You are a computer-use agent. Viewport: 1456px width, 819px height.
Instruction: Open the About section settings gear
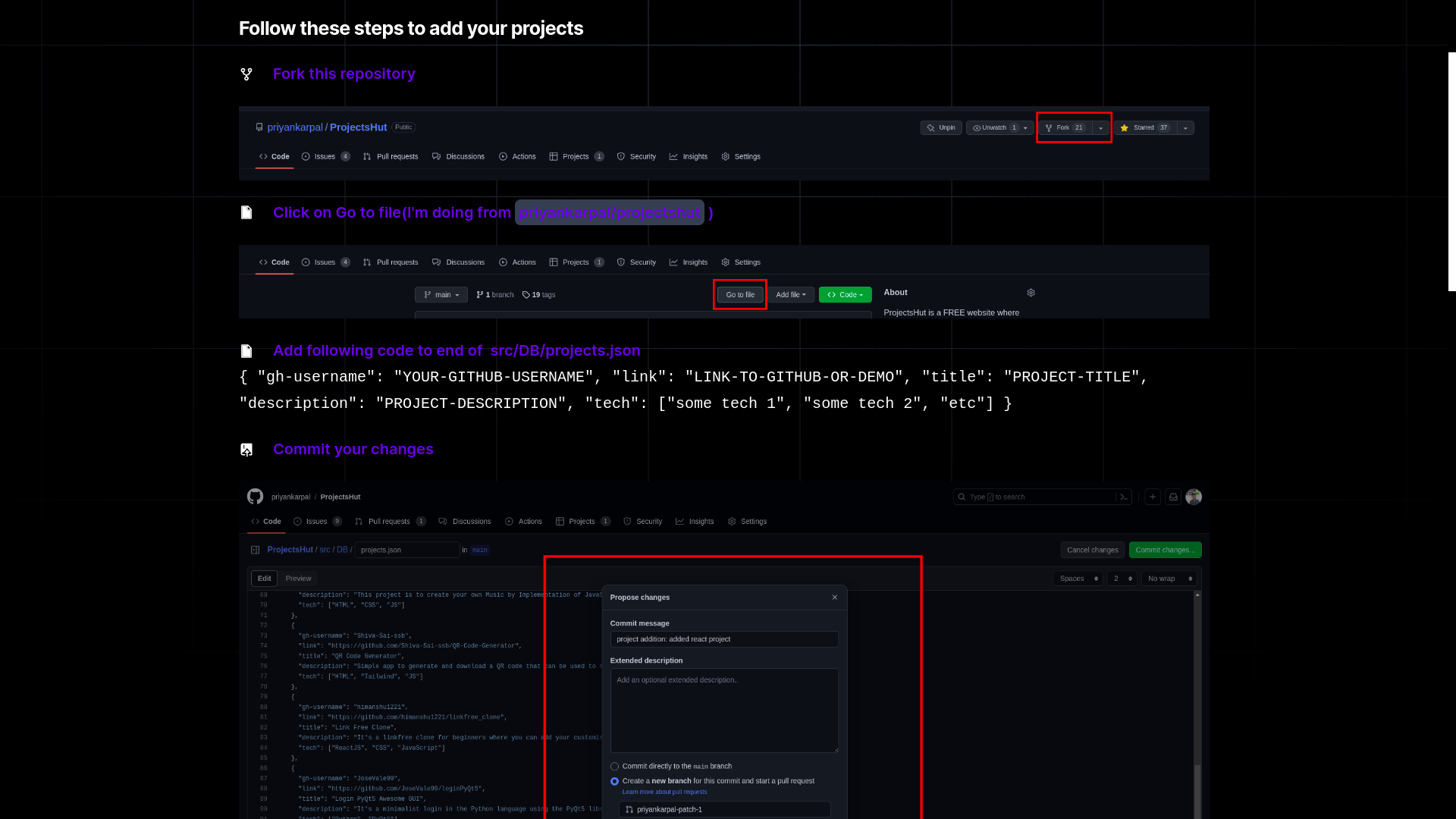(x=1031, y=292)
